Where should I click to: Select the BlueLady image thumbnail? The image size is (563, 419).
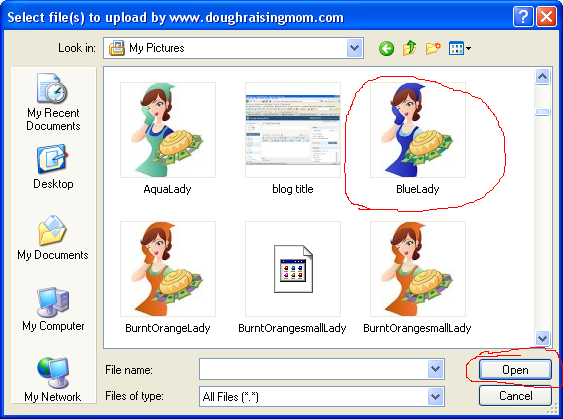(x=418, y=130)
